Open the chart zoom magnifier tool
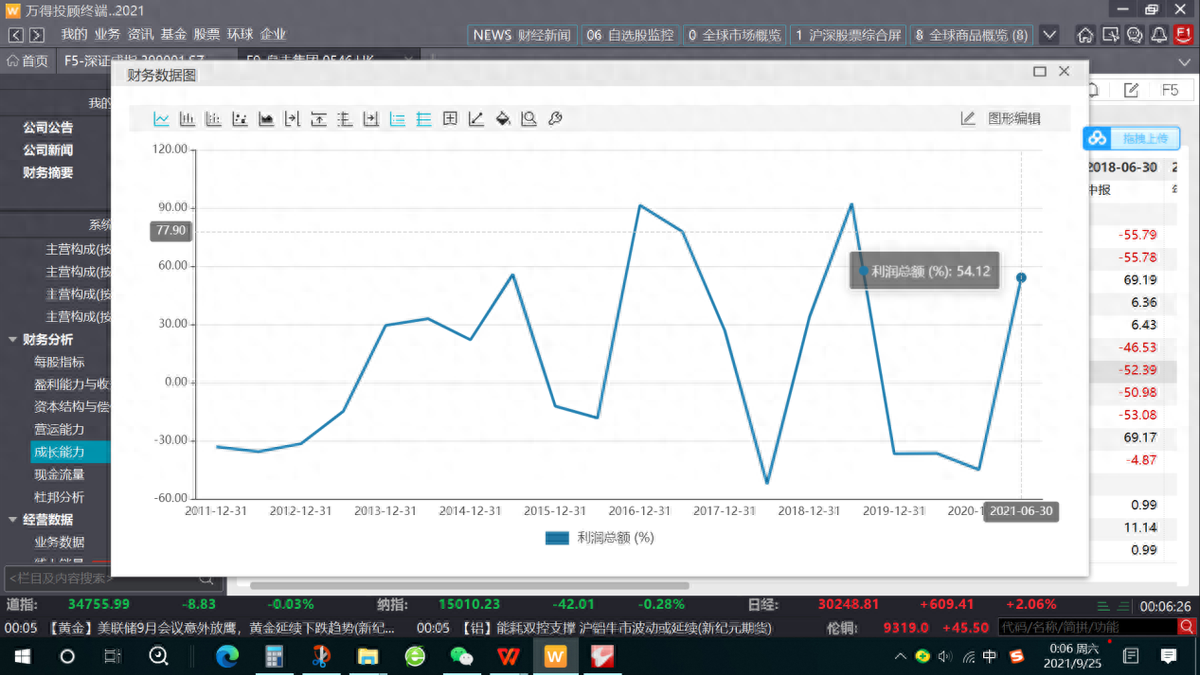The image size is (1200, 675). point(529,119)
